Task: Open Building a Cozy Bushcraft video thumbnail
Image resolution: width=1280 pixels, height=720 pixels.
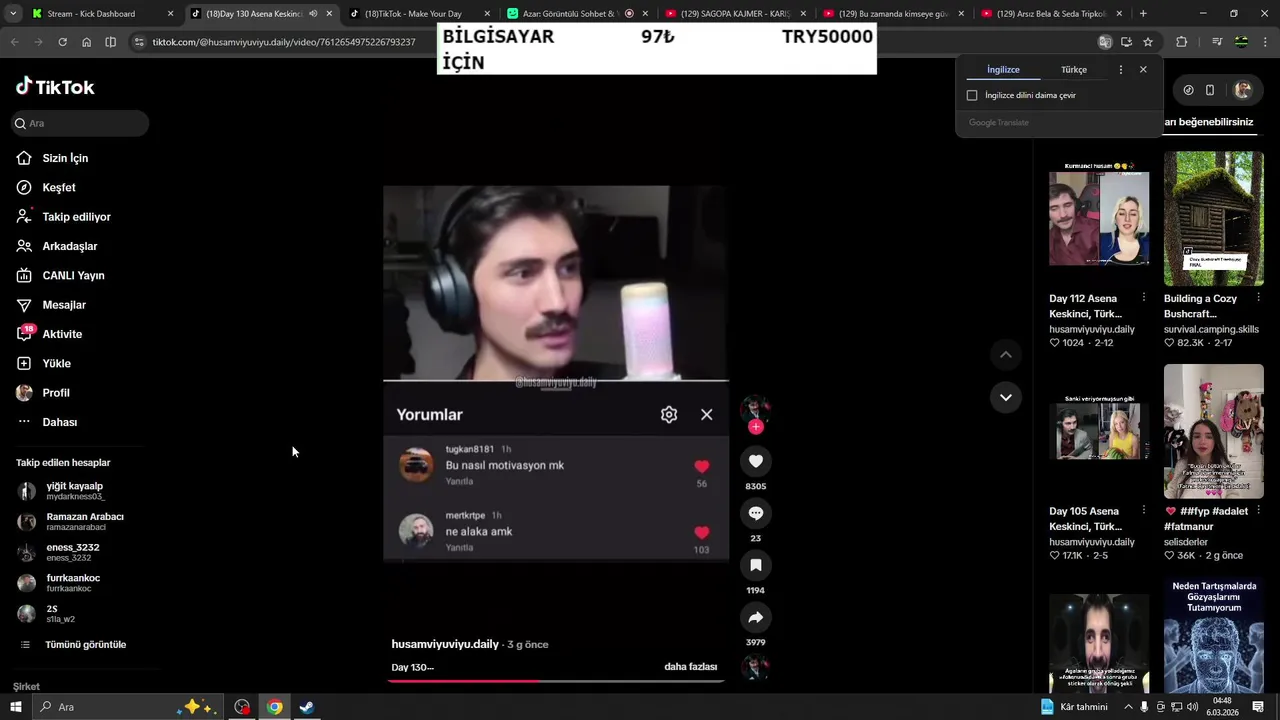Action: [x=1214, y=218]
